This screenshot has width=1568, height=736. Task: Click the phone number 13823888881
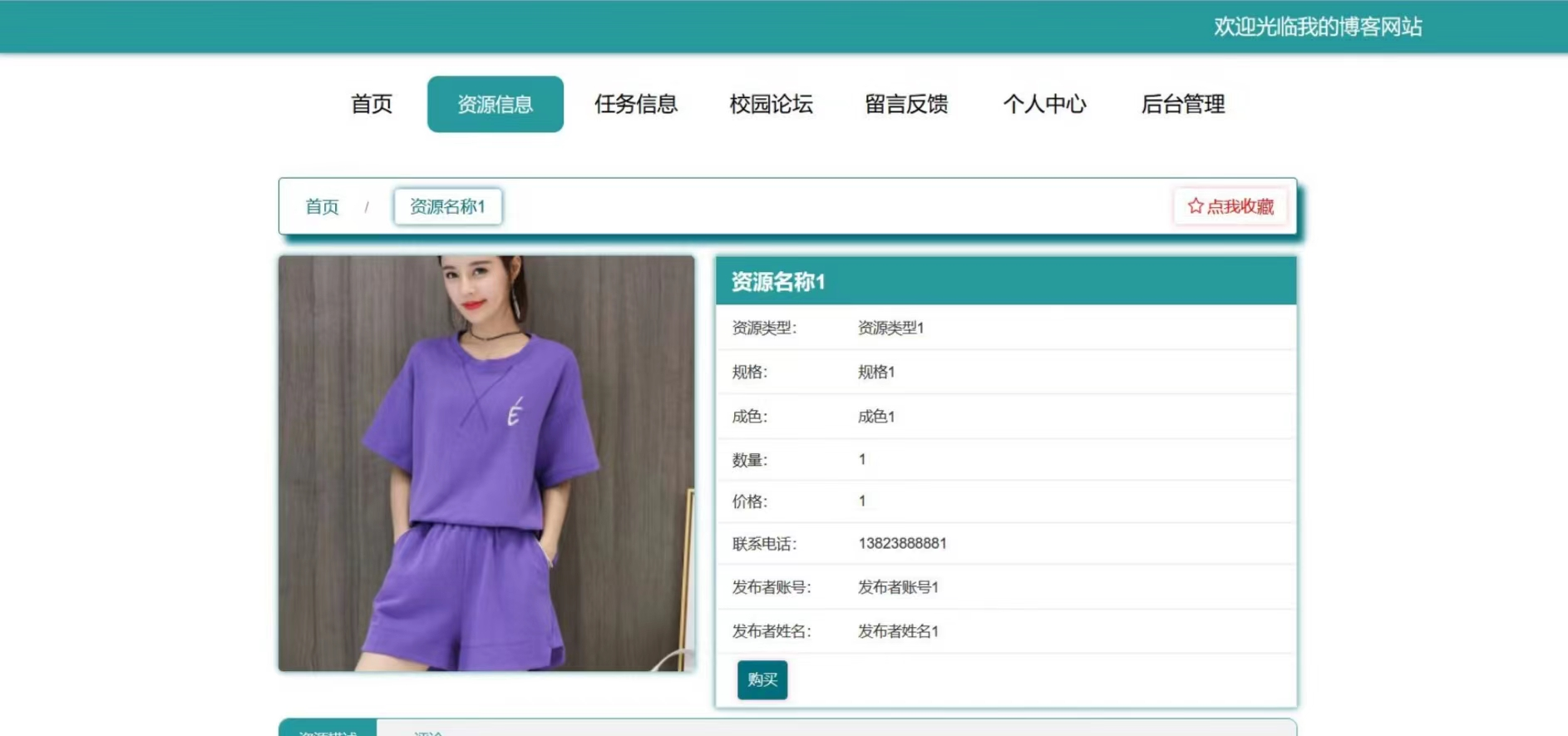click(902, 543)
